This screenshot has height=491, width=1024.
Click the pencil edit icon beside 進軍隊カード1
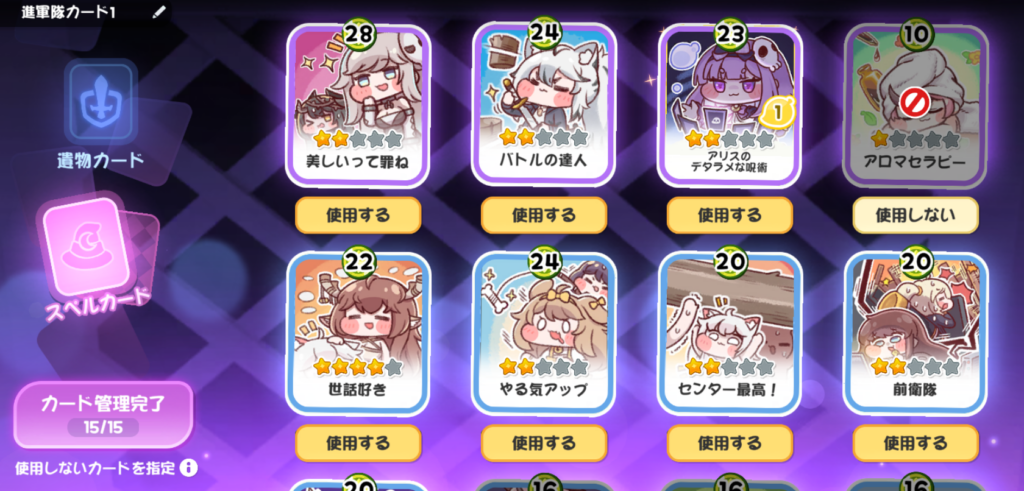tap(159, 12)
